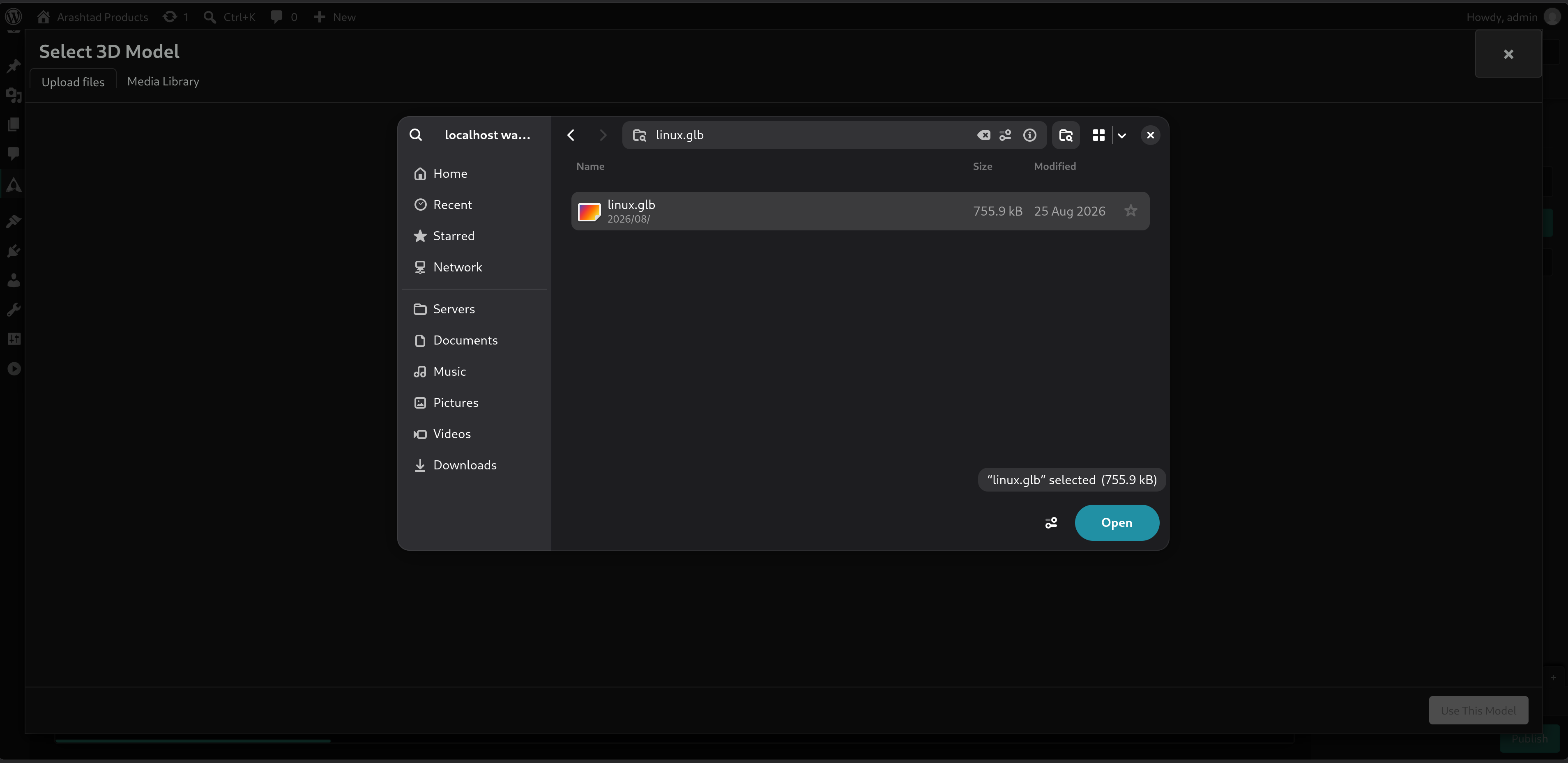This screenshot has height=763, width=1568.
Task: Open Music folder in sidebar
Action: click(475, 371)
